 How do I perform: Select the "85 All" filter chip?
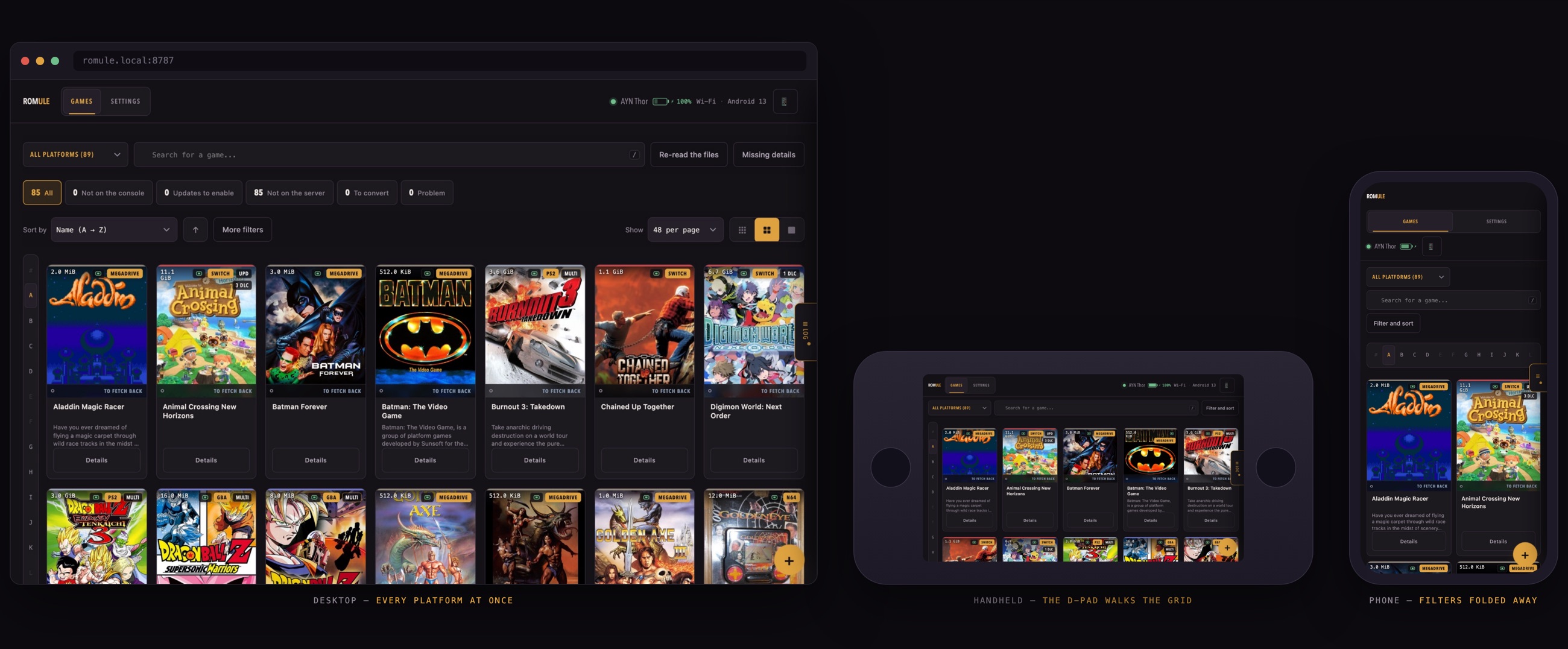coord(42,192)
